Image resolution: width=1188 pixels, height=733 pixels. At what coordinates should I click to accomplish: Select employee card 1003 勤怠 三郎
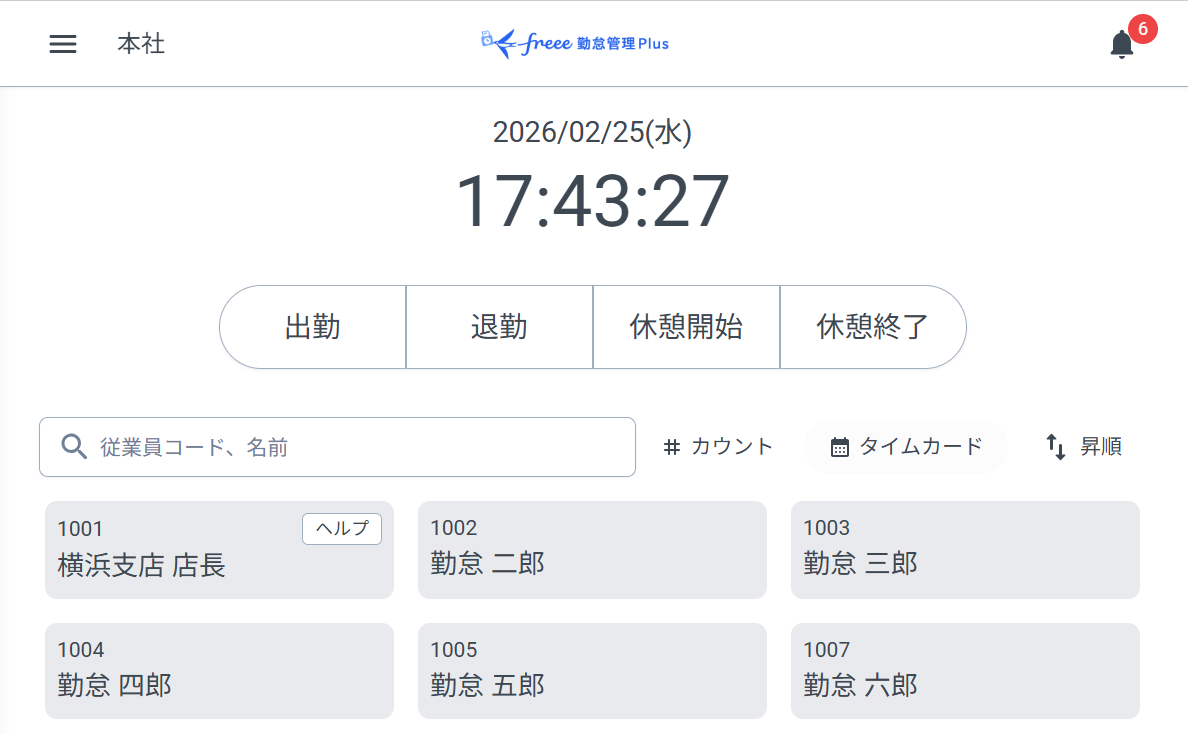[x=965, y=550]
